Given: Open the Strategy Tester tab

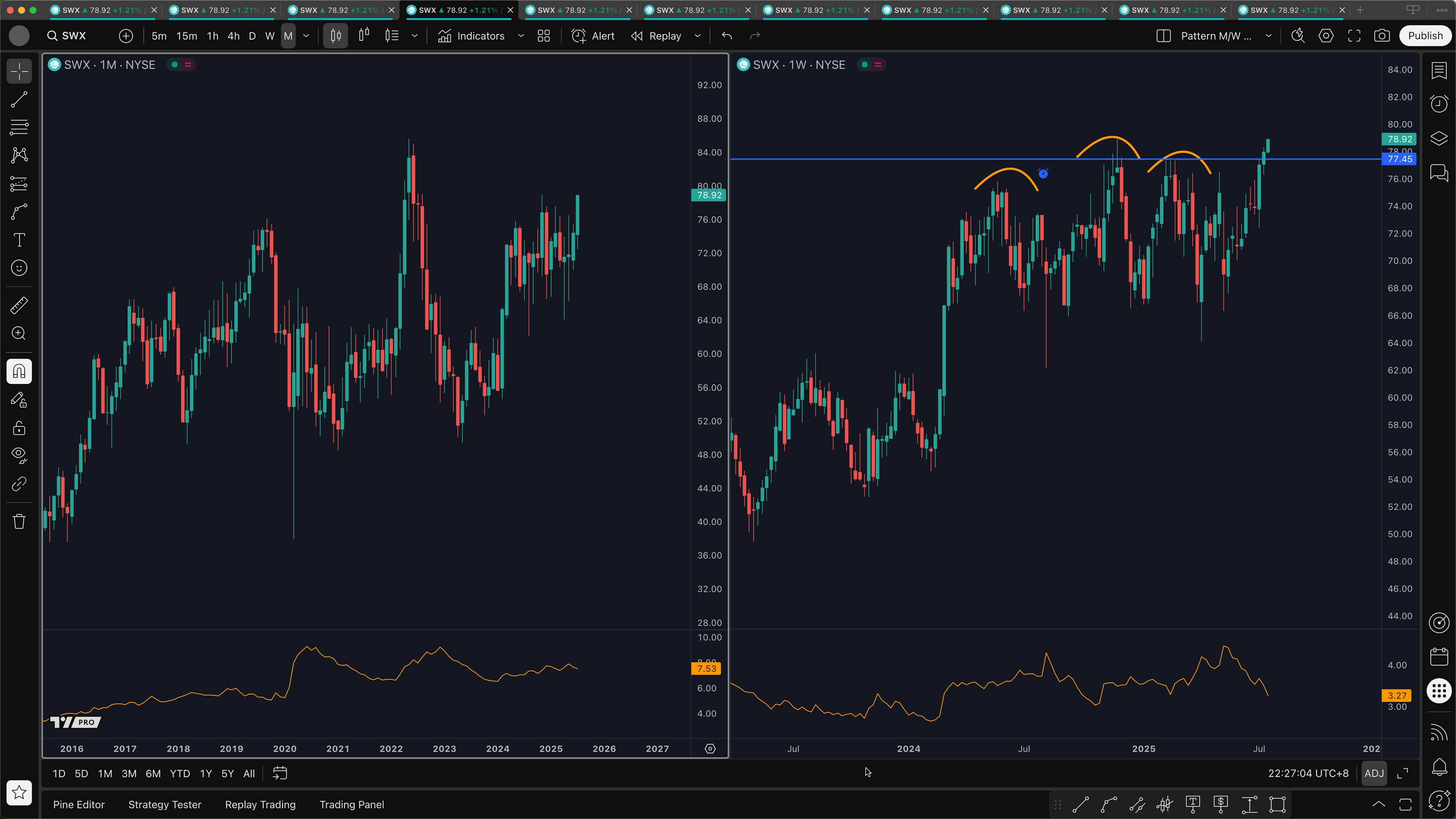Looking at the screenshot, I should click(x=165, y=804).
